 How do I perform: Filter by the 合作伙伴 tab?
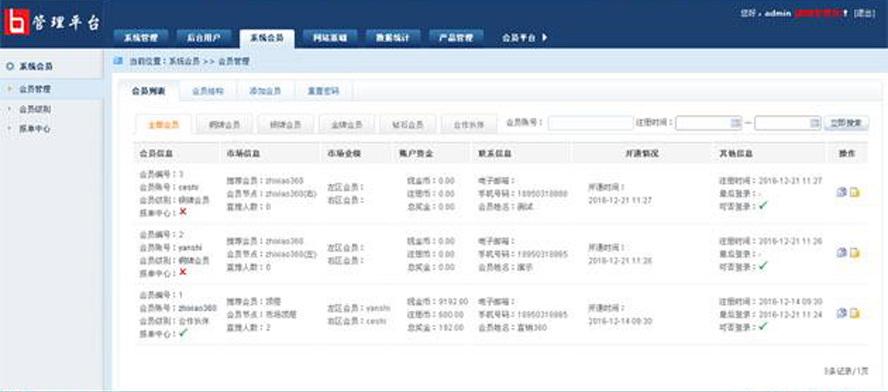click(x=469, y=124)
